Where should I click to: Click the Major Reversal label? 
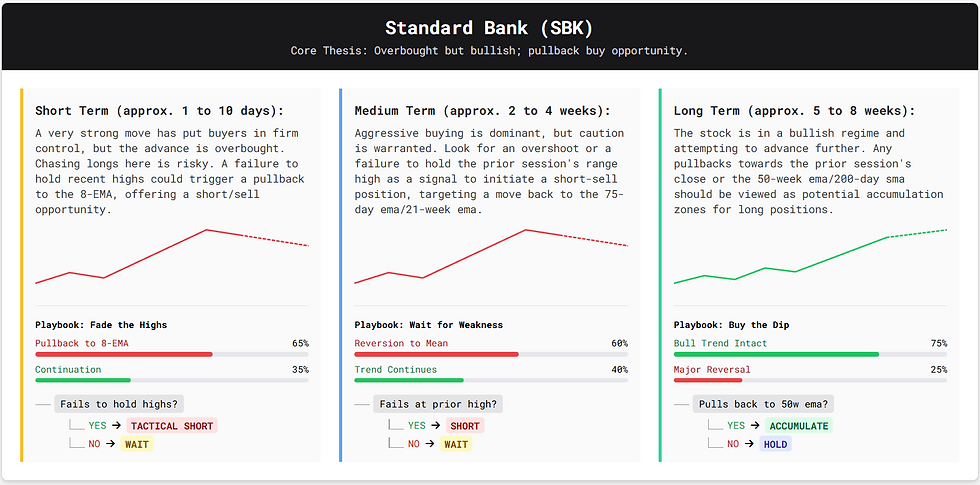click(x=712, y=369)
